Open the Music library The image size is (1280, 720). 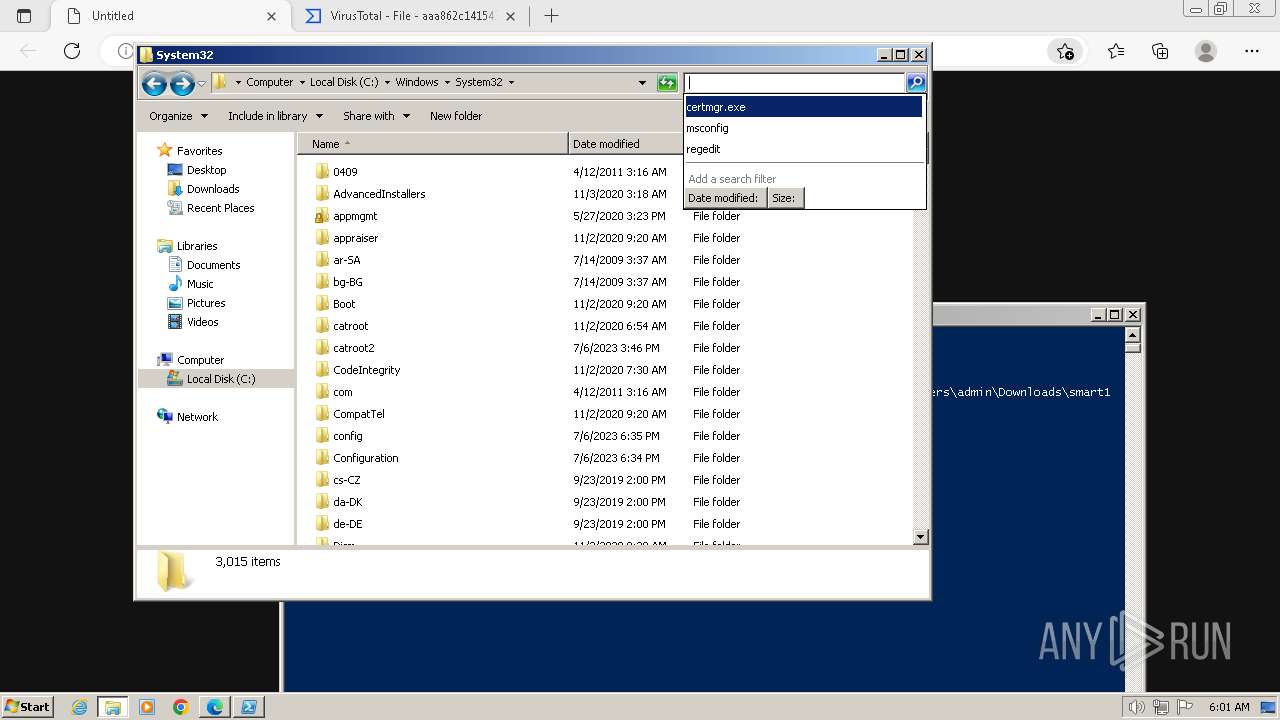200,284
